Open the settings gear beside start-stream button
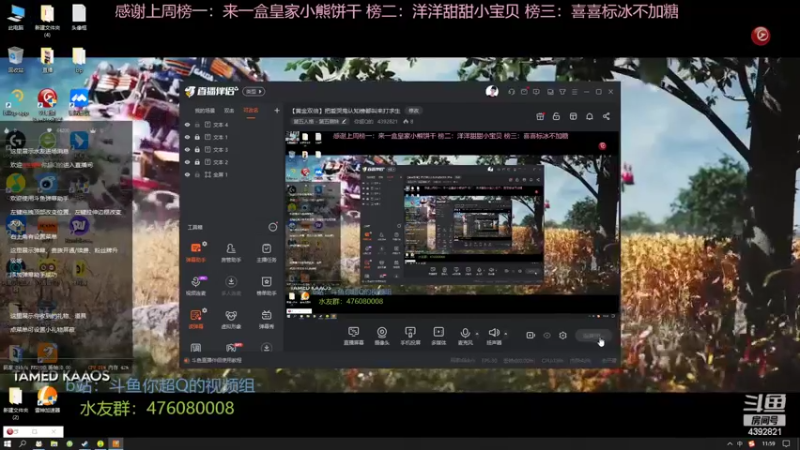Image resolution: width=800 pixels, height=450 pixels. coord(563,335)
